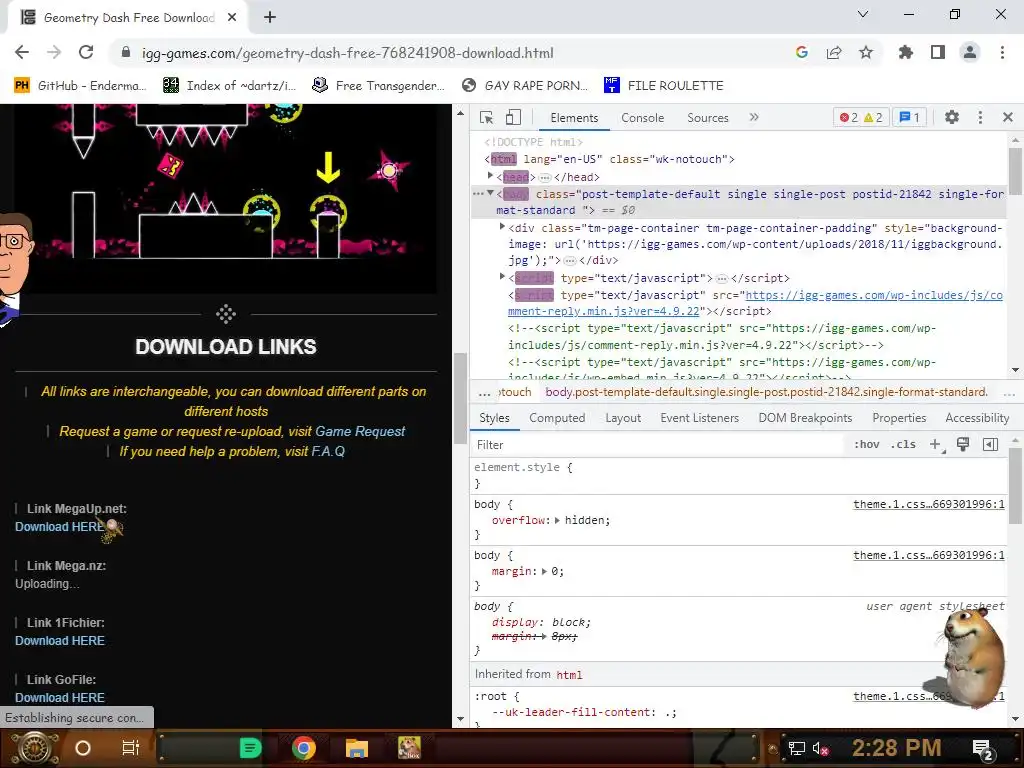Expand the tm-page-container div node
The width and height of the screenshot is (1024, 768).
point(502,227)
